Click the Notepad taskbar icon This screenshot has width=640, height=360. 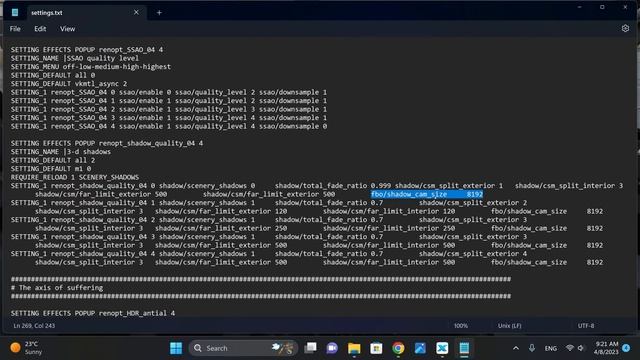(x=464, y=348)
